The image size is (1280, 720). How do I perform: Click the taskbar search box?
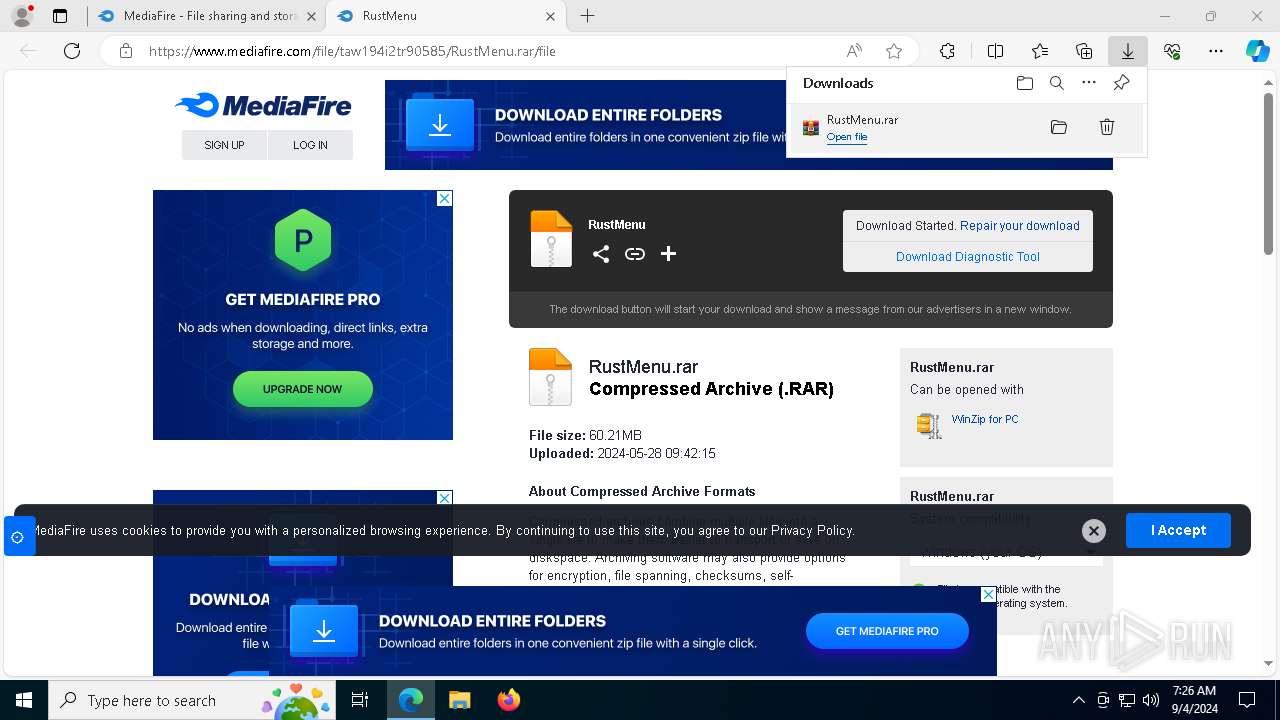[x=192, y=700]
